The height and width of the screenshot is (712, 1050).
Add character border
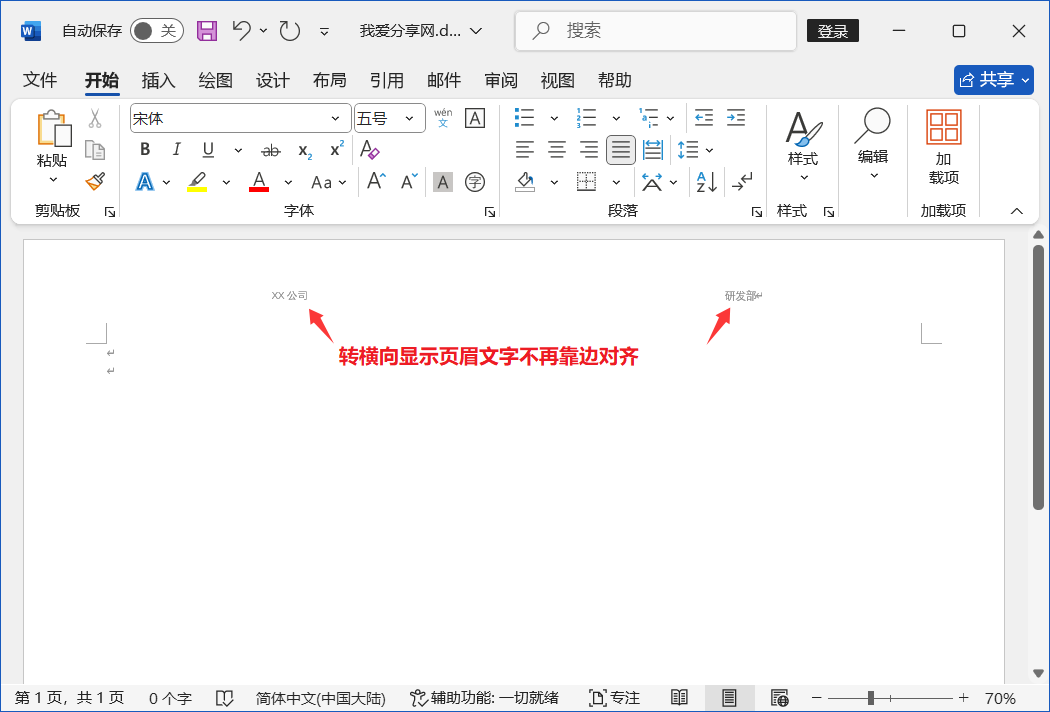(475, 119)
